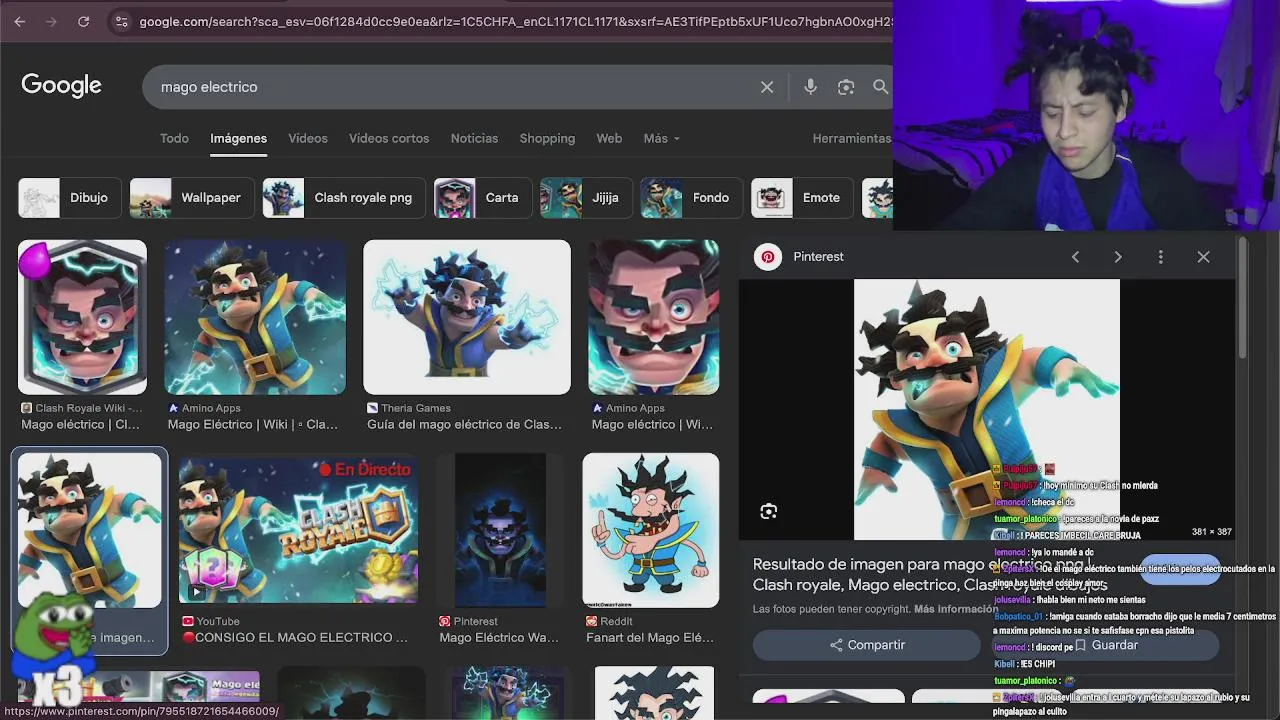Screen dimensions: 1280x720
Task: Start voice search with microphone icon
Action: (810, 87)
